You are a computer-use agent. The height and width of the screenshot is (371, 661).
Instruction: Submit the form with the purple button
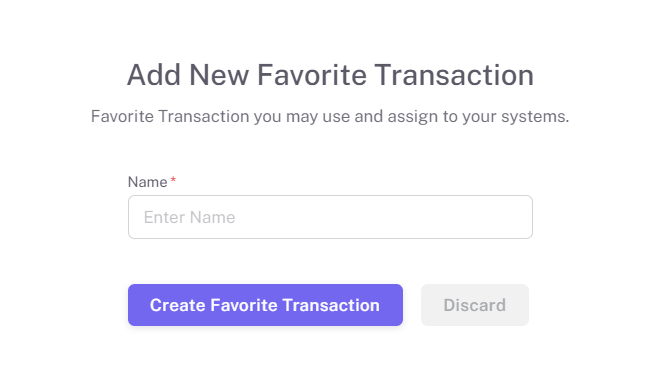coord(265,305)
